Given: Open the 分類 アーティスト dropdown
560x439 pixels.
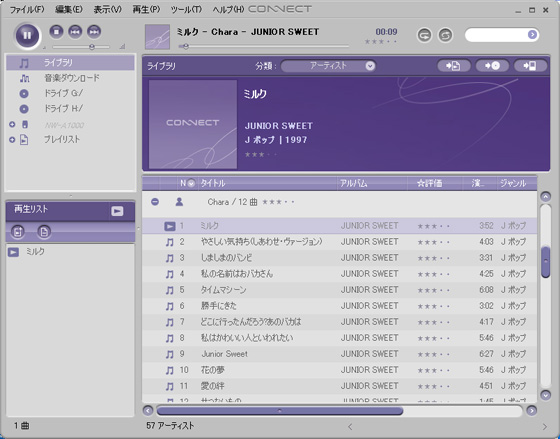Looking at the screenshot, I should point(328,66).
